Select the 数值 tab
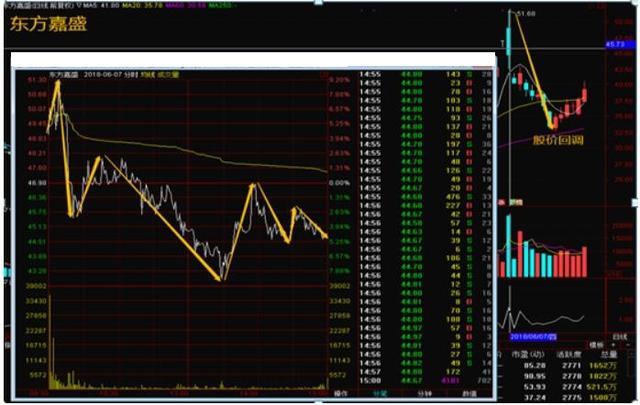 [470, 392]
